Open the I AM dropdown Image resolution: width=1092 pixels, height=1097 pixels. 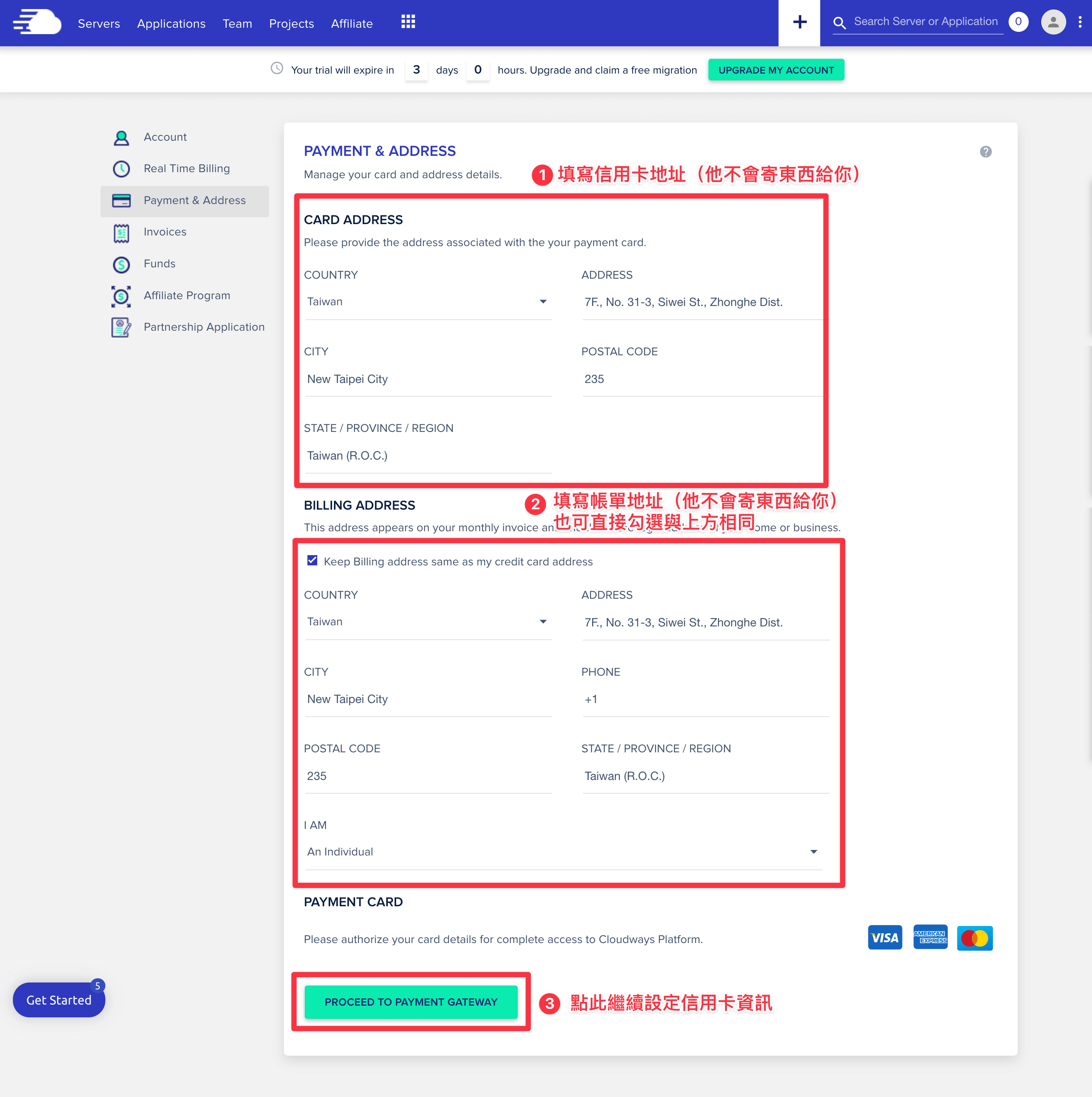click(x=564, y=852)
